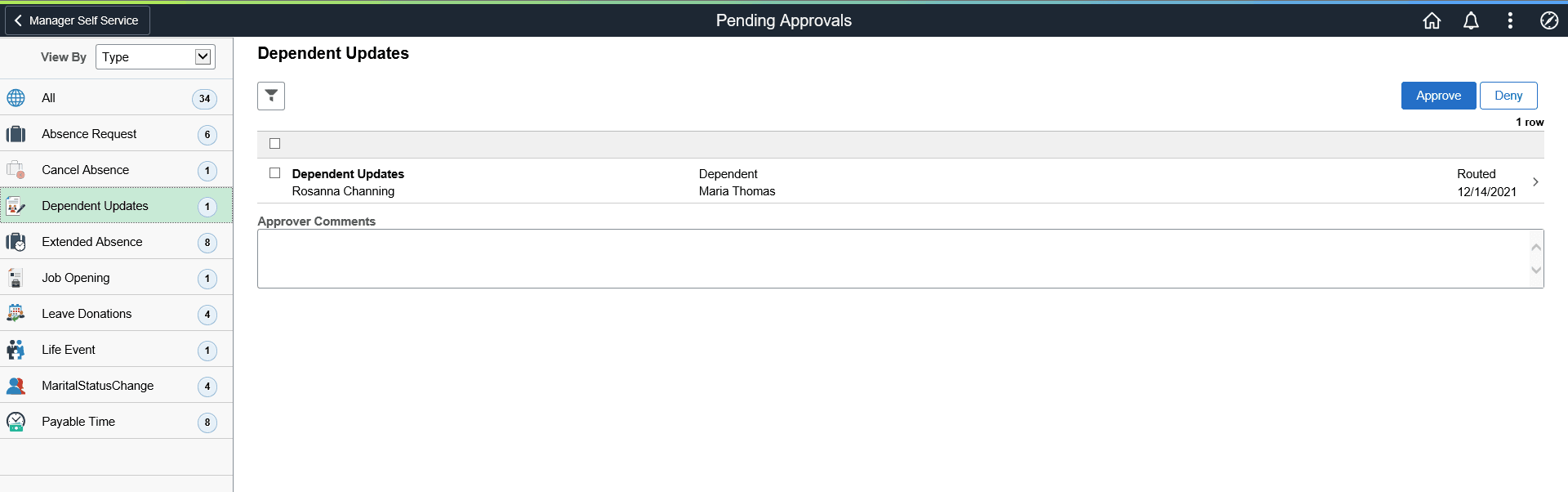The width and height of the screenshot is (1568, 492).
Task: Select the MaritalStatusChange category
Action: 98,385
